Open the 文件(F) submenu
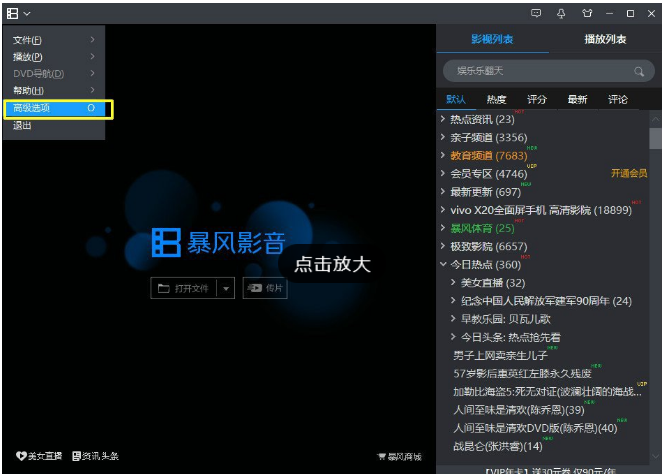This screenshot has width=662, height=474. 54,40
